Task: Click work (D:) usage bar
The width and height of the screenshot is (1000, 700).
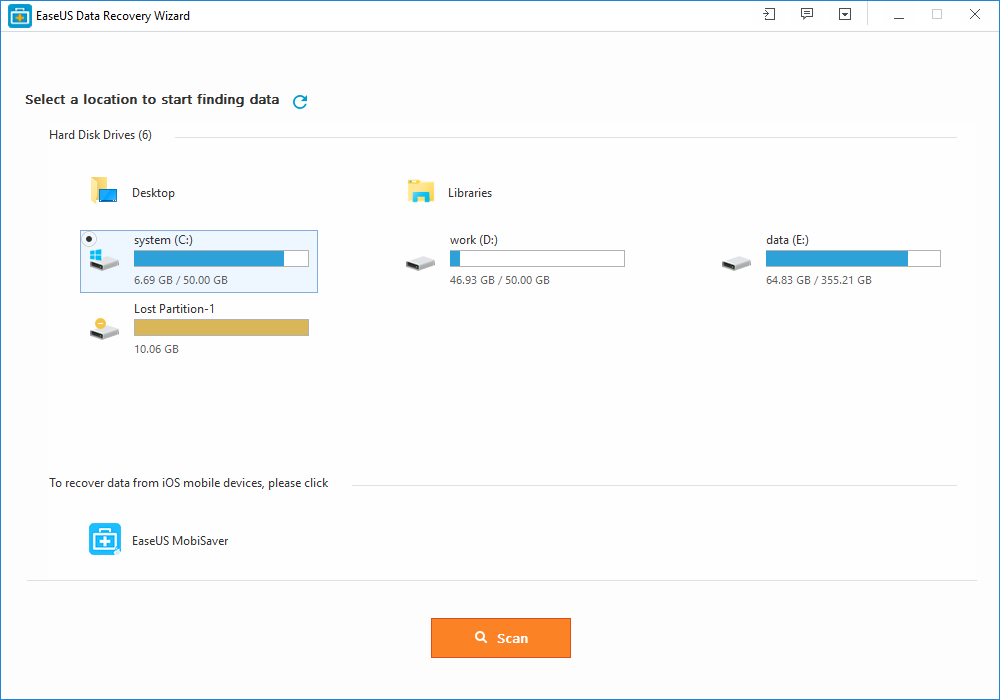Action: [x=537, y=258]
